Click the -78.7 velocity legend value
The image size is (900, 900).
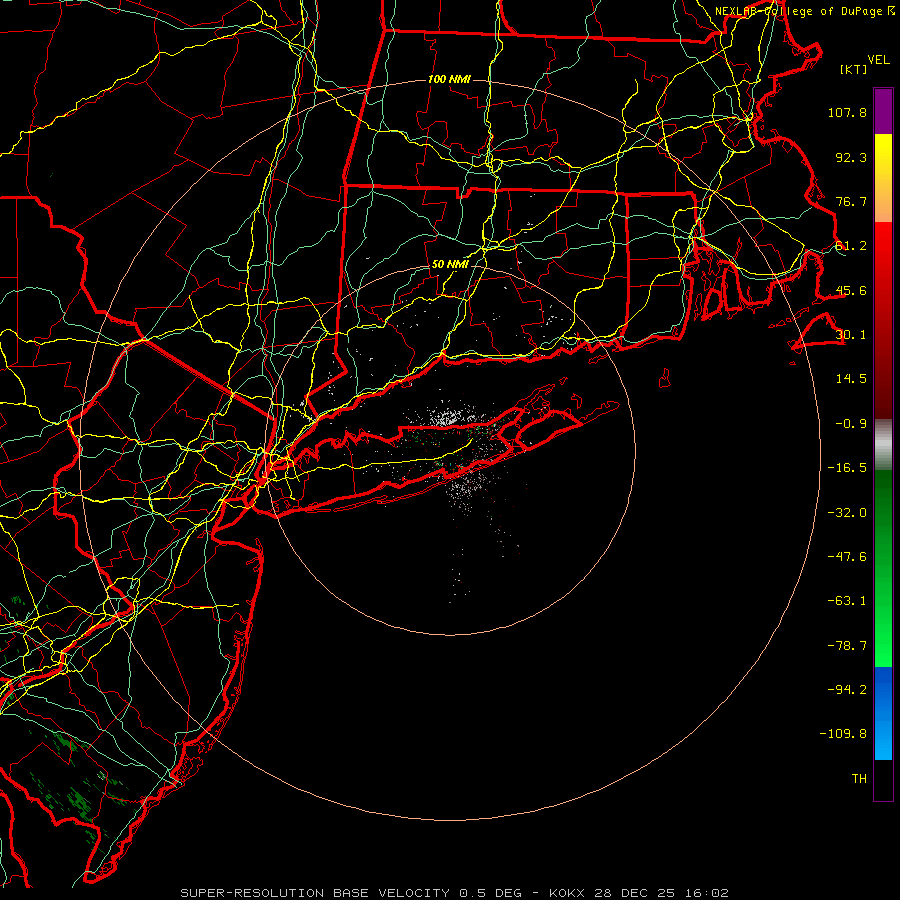pos(847,646)
